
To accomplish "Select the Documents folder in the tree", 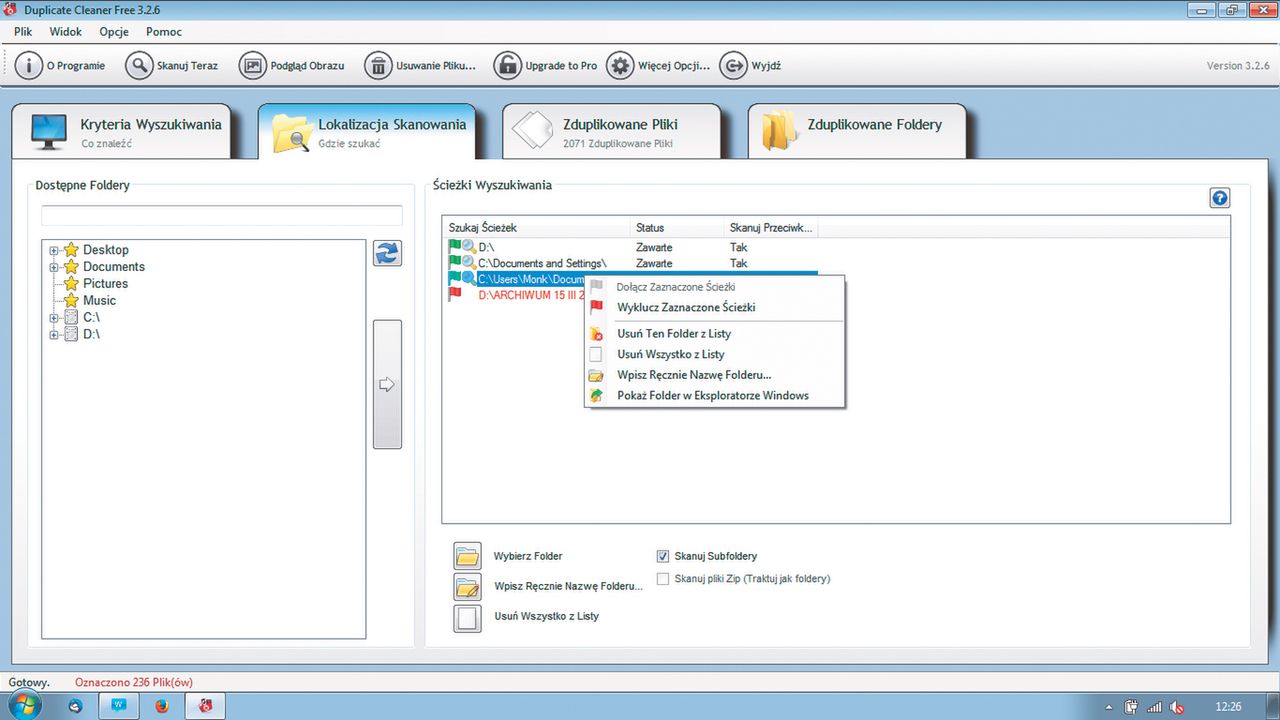I will tap(114, 267).
